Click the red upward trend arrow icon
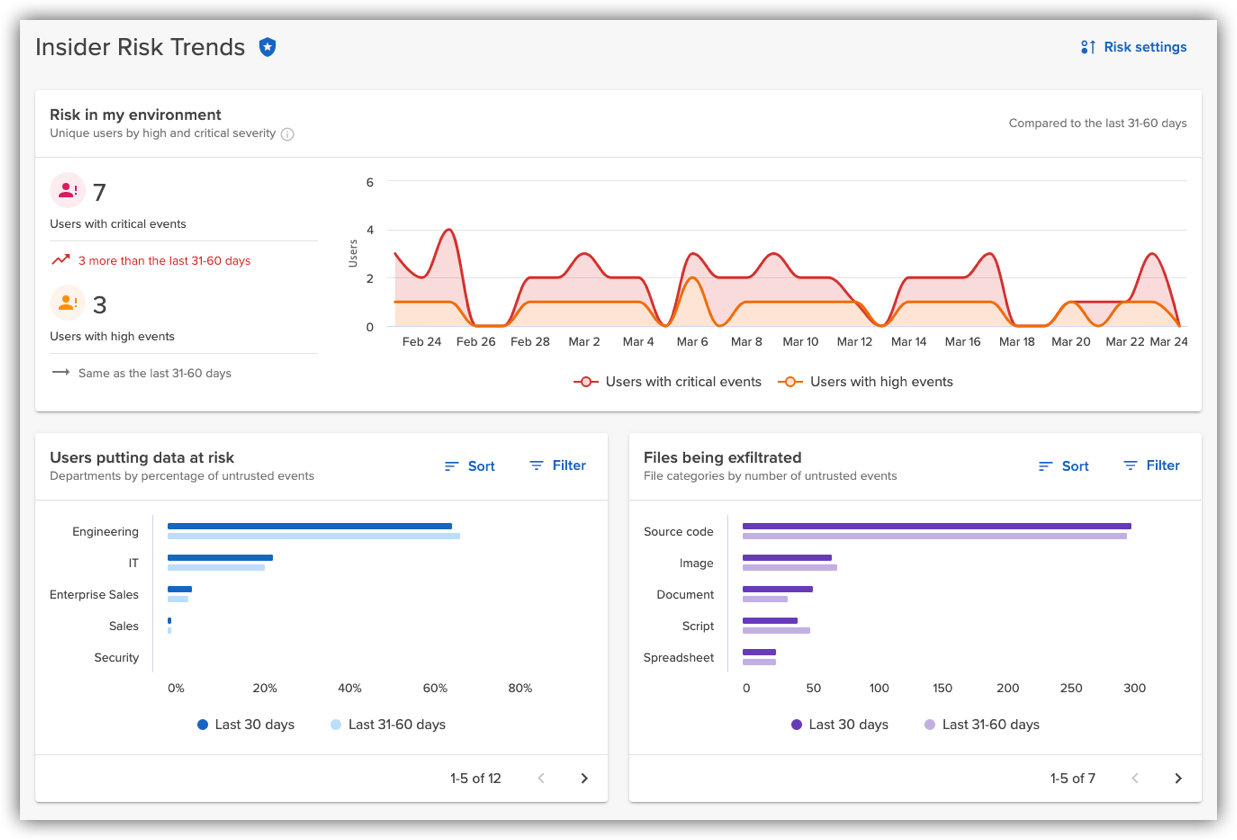Viewport: 1237px width, 840px height. point(60,259)
